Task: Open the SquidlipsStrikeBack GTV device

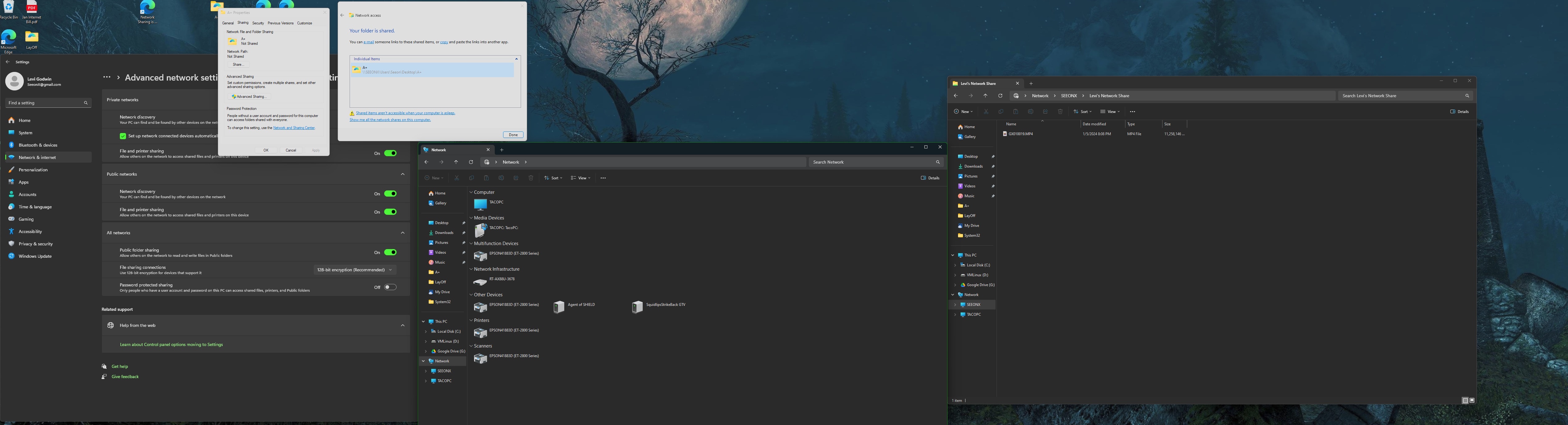Action: coord(658,307)
